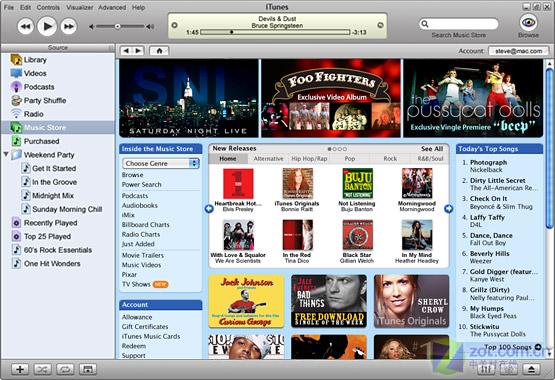Viewport: 555px width, 380px height.
Task: Click the eject disc button
Action: tap(531, 369)
